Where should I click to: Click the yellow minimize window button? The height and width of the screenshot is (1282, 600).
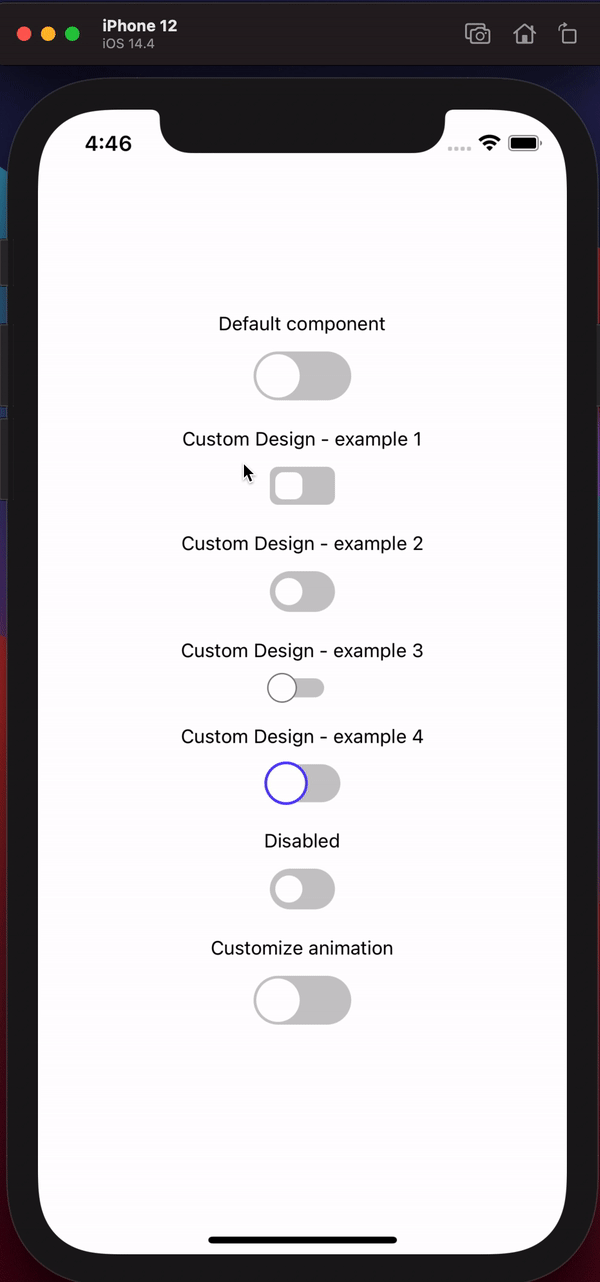click(47, 33)
